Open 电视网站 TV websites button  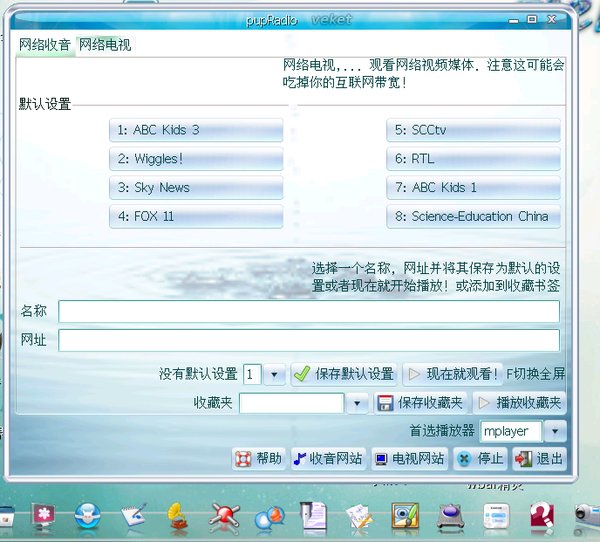[409, 459]
